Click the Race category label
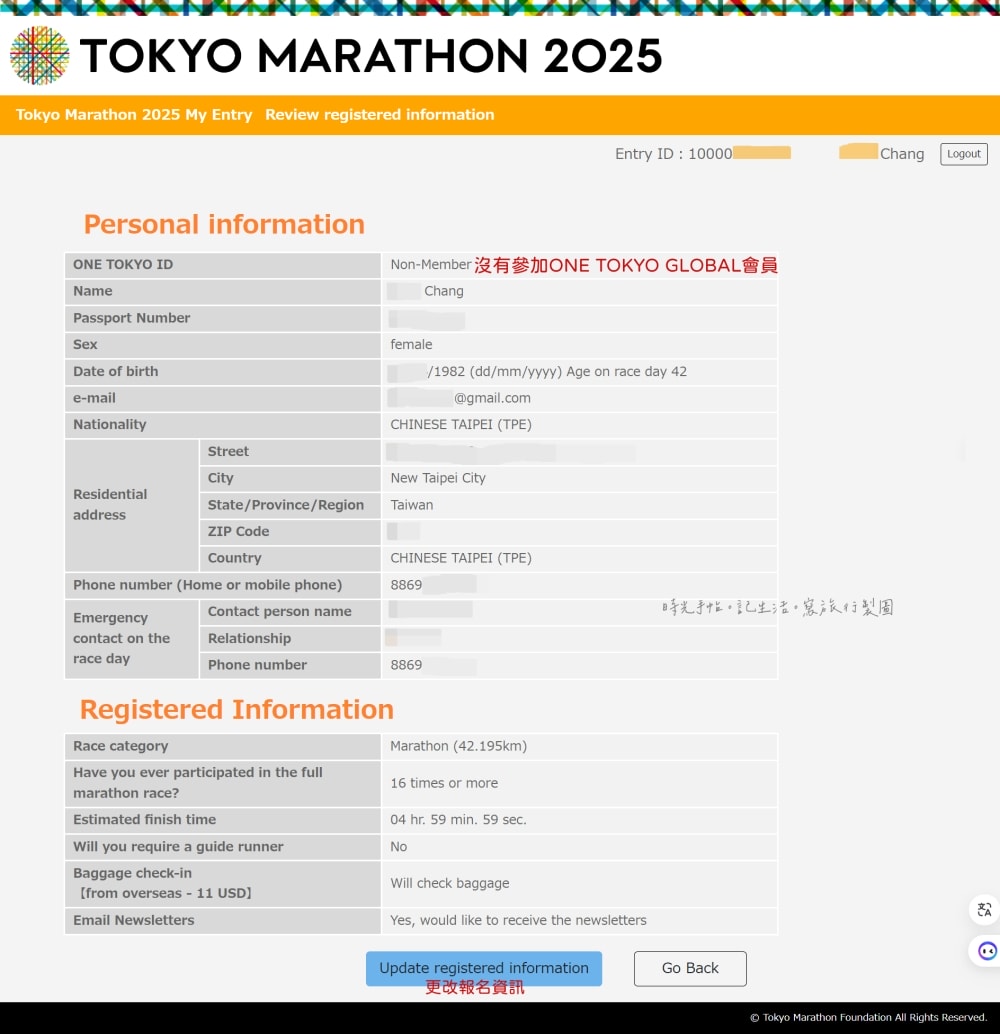Image resolution: width=1000 pixels, height=1034 pixels. 121,746
